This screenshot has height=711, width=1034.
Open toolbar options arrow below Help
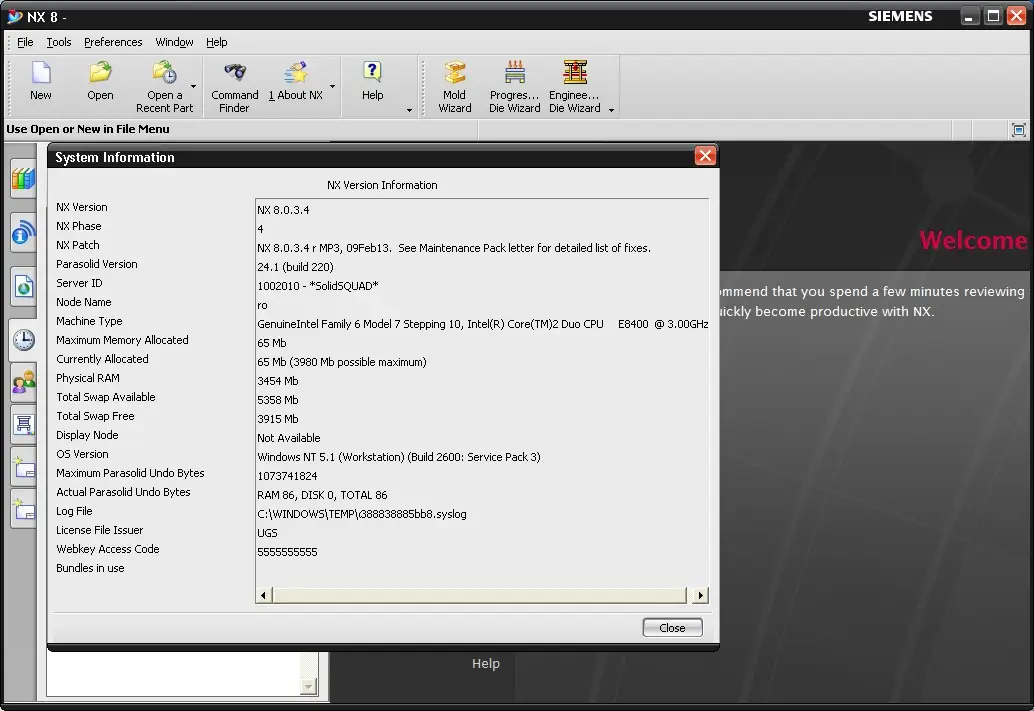[x=409, y=110]
